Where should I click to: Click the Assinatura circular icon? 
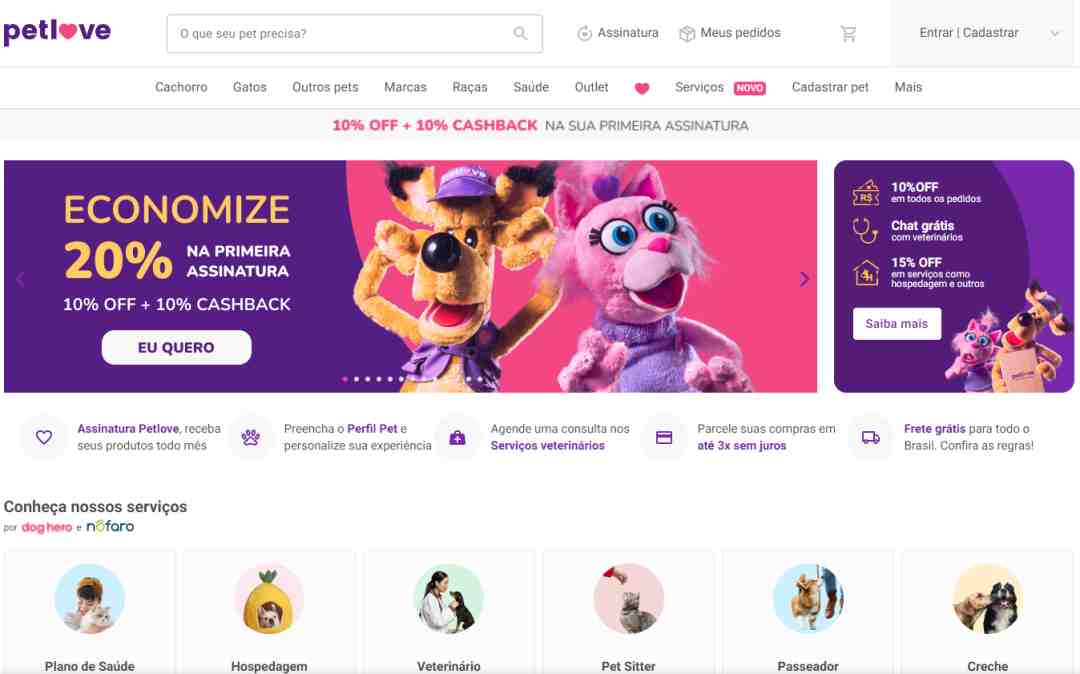click(584, 33)
